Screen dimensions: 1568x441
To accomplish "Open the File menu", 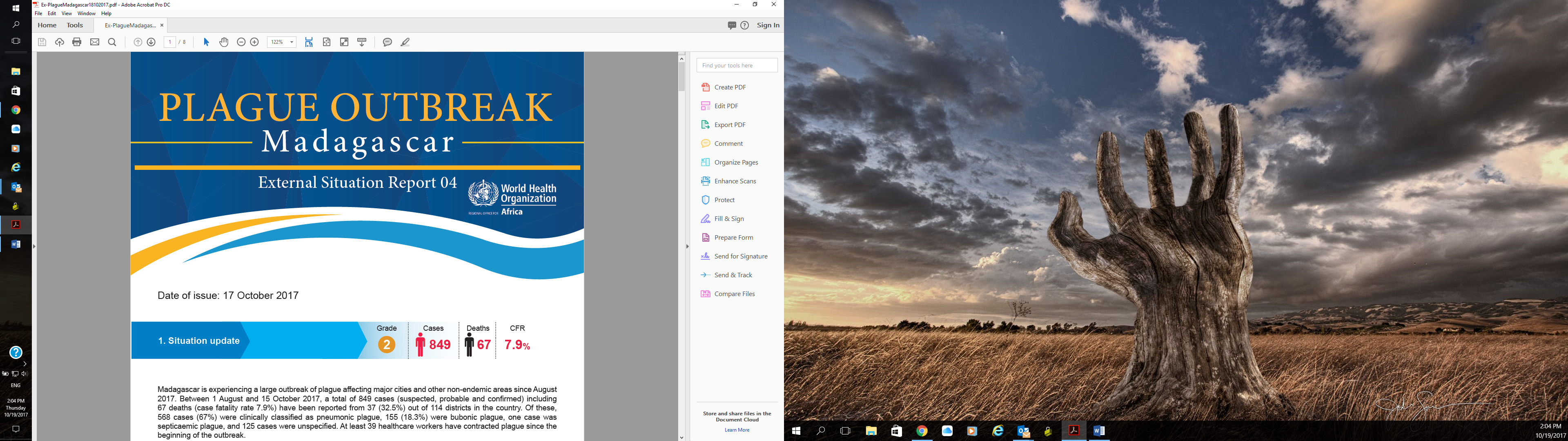I will [x=38, y=13].
